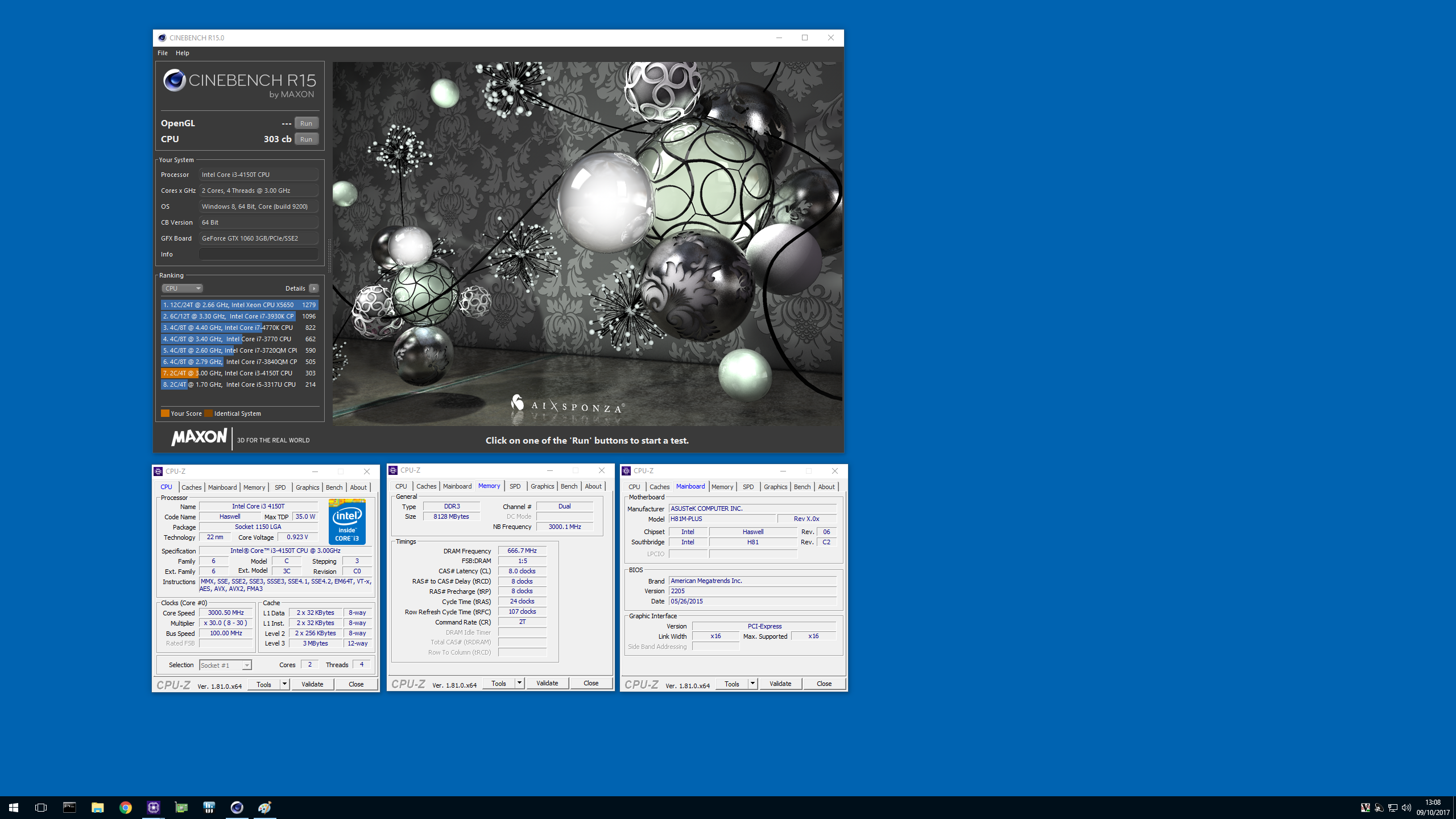Image resolution: width=1456 pixels, height=819 pixels.
Task: Launch Google Chrome from taskbar
Action: pos(125,807)
